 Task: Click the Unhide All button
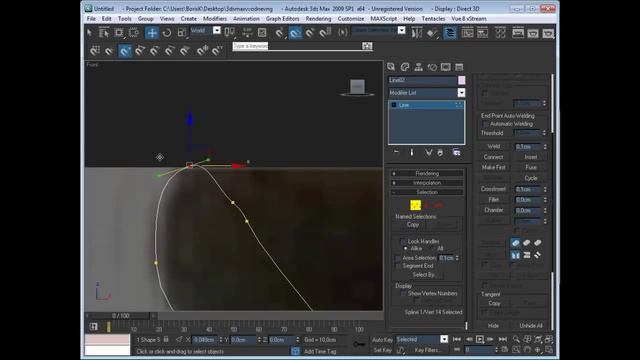pyautogui.click(x=531, y=326)
